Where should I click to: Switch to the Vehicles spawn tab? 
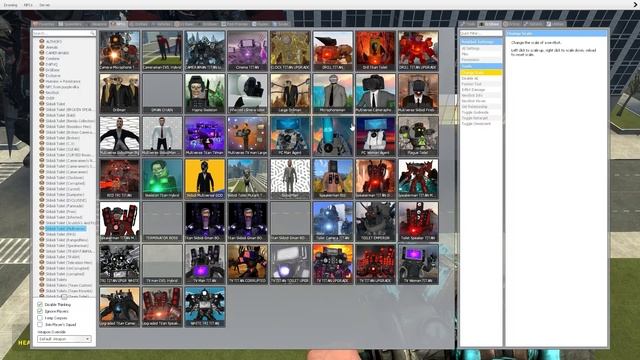161,24
